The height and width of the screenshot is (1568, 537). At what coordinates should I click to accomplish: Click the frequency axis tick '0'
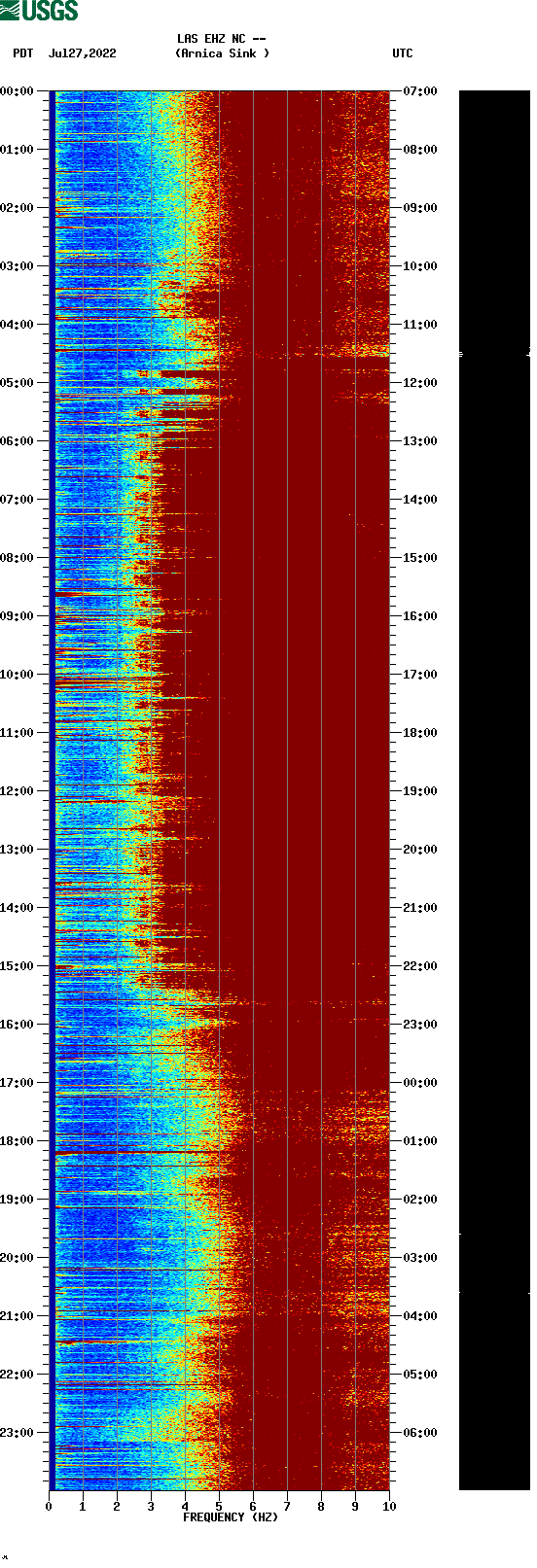click(x=49, y=1507)
